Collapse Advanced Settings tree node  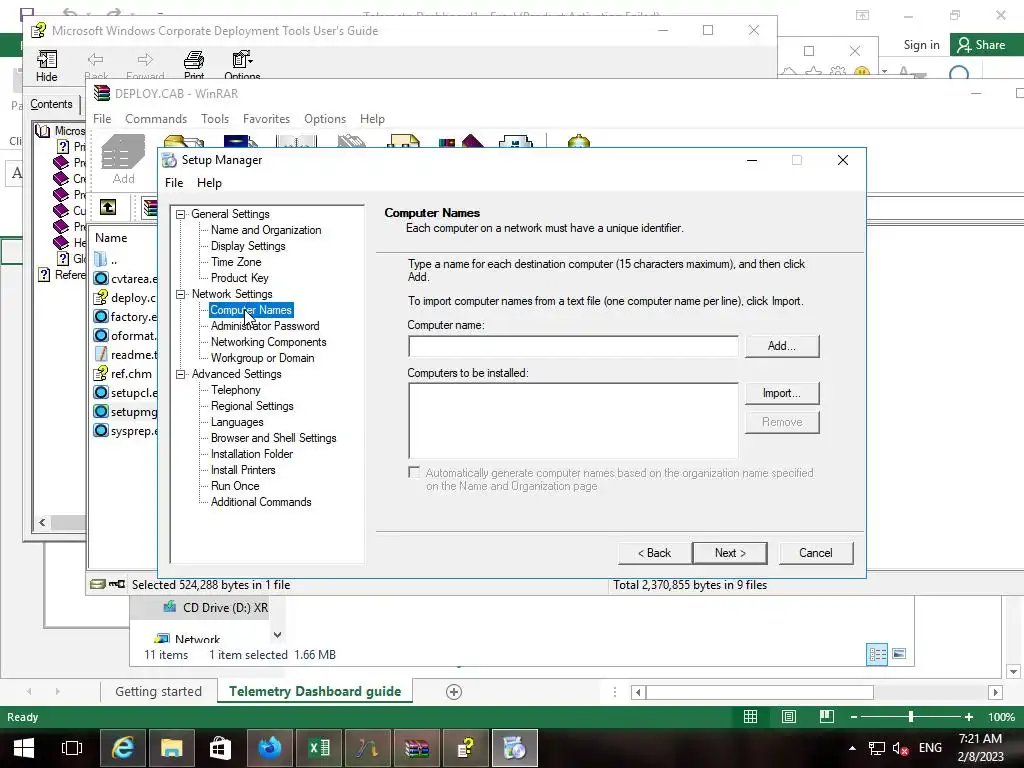tap(181, 374)
